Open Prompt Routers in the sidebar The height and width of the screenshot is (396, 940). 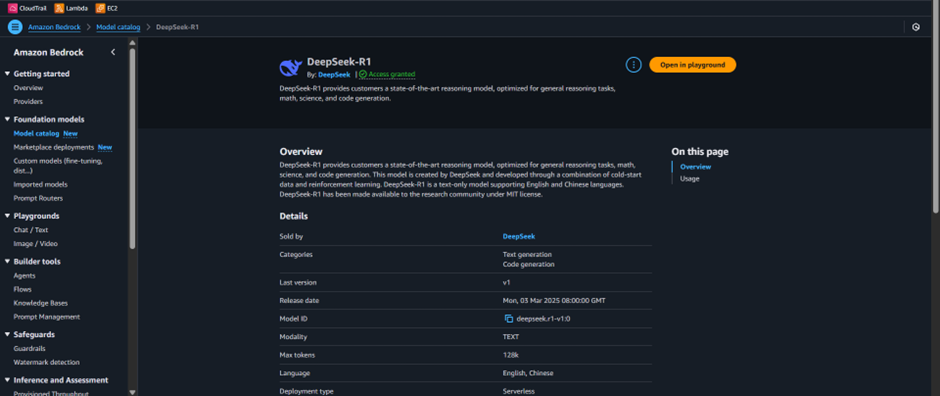(38, 198)
